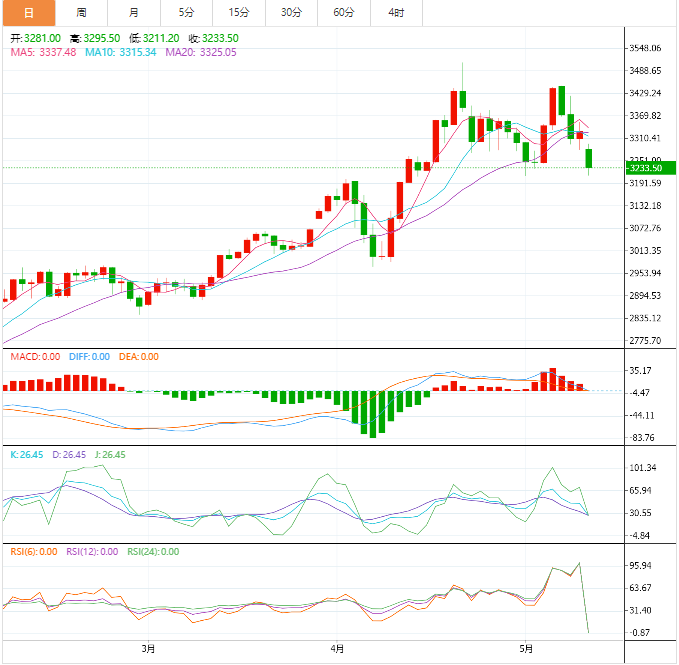679x665 pixels.
Task: Select the 日 daily chart tab
Action: click(27, 13)
